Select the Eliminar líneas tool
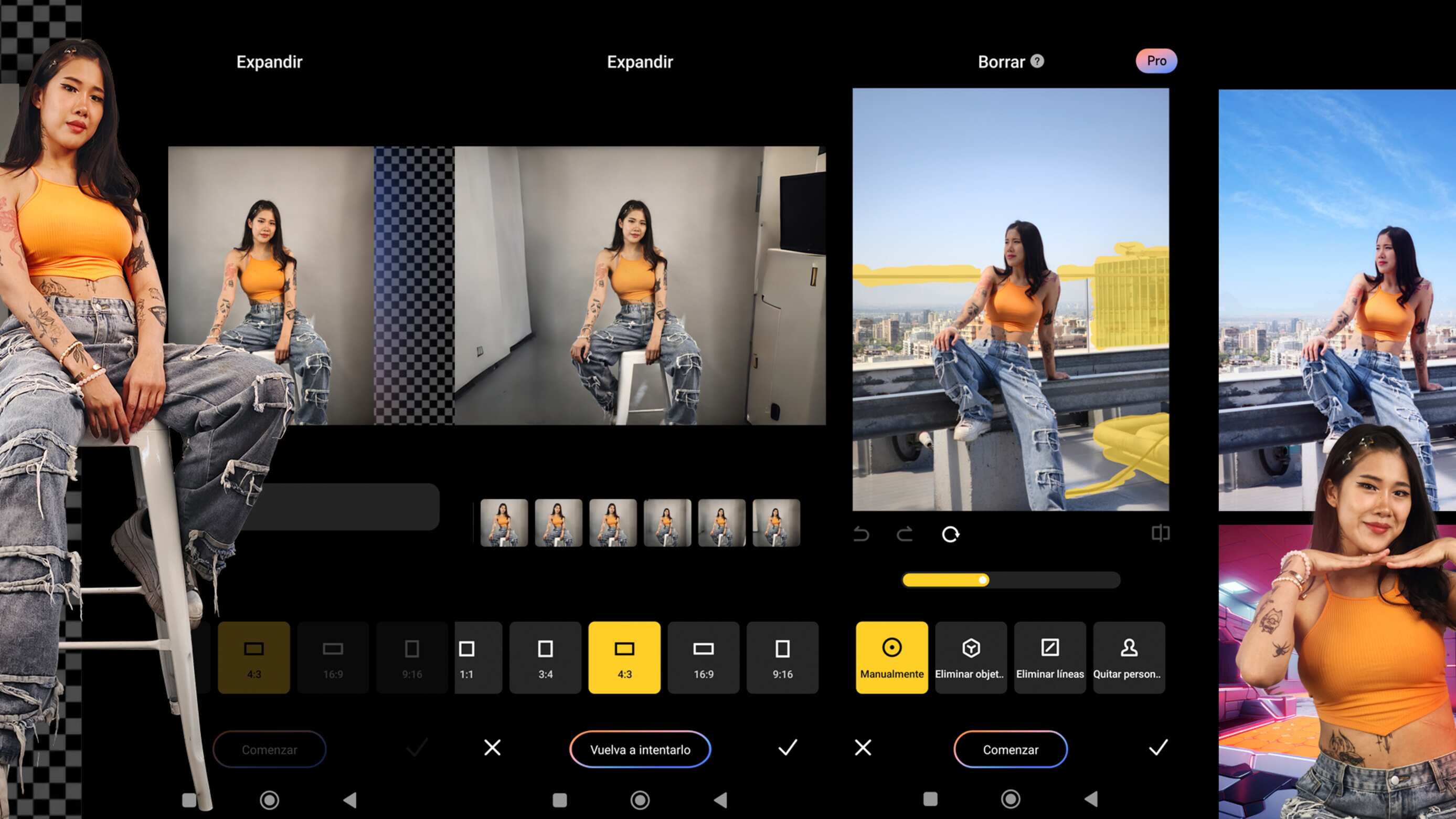The image size is (1456, 819). (x=1049, y=657)
